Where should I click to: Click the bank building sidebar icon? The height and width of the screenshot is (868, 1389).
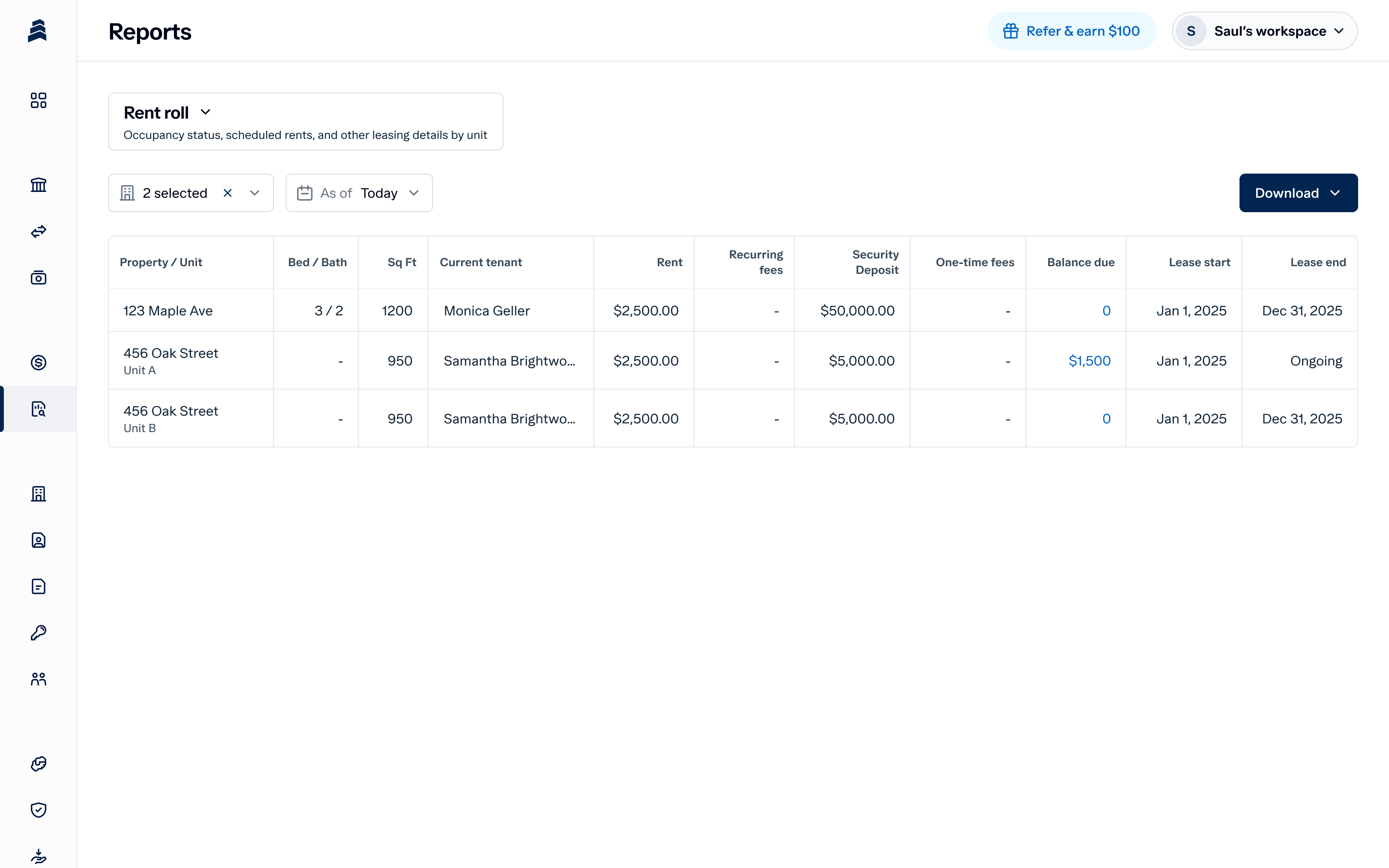click(x=39, y=185)
